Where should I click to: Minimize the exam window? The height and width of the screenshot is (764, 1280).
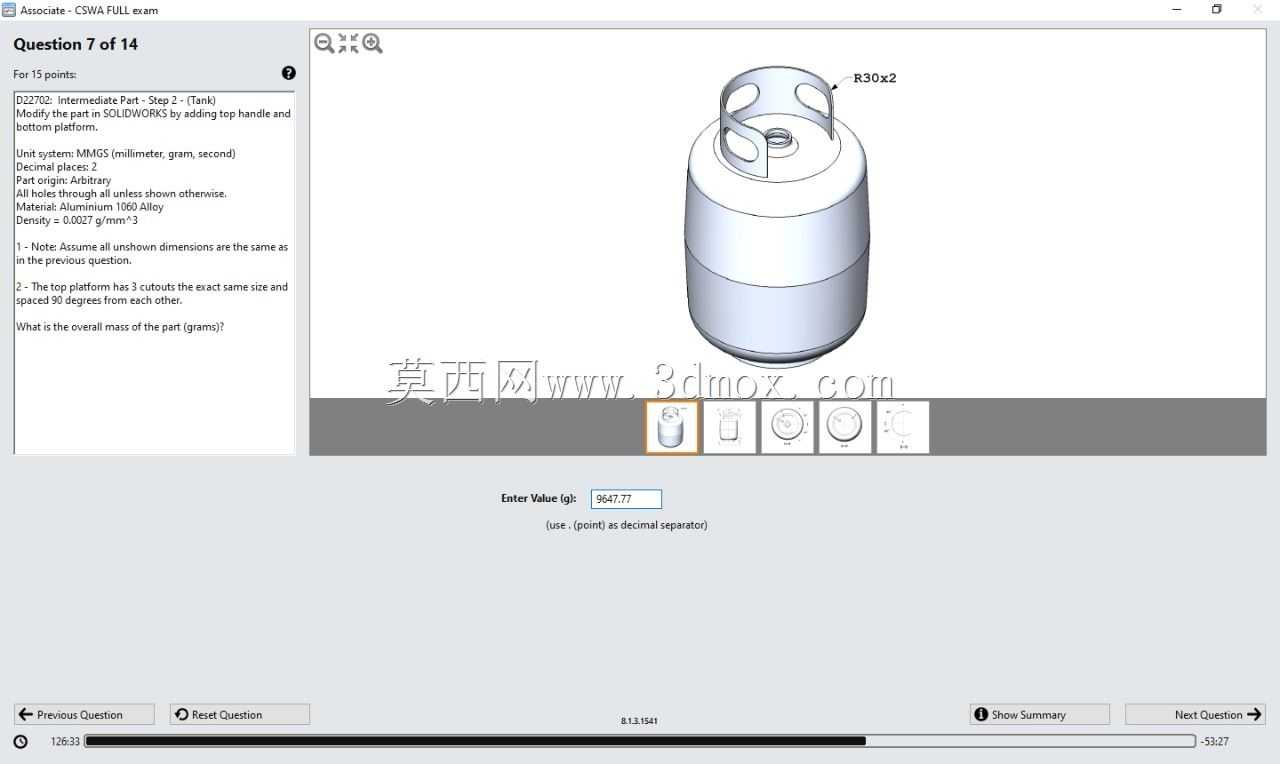(x=1175, y=10)
